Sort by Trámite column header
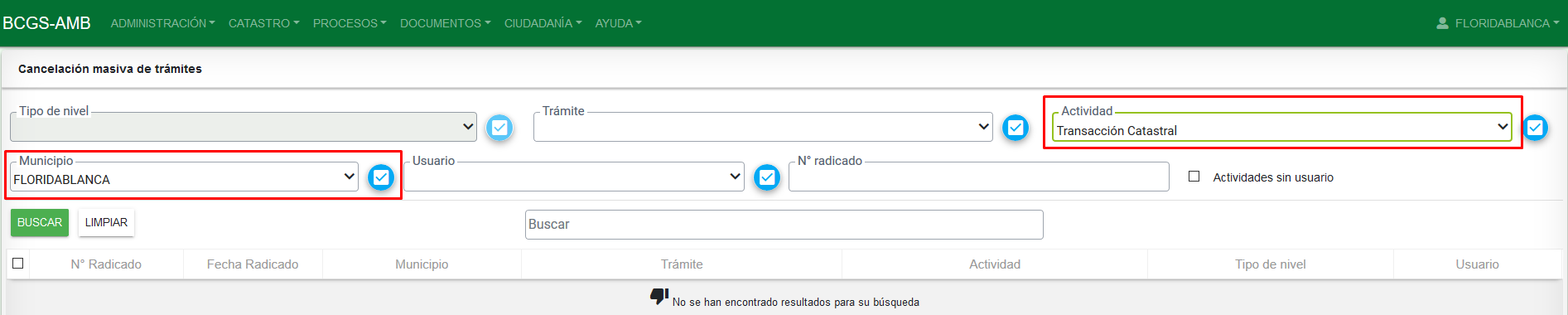 tap(682, 264)
